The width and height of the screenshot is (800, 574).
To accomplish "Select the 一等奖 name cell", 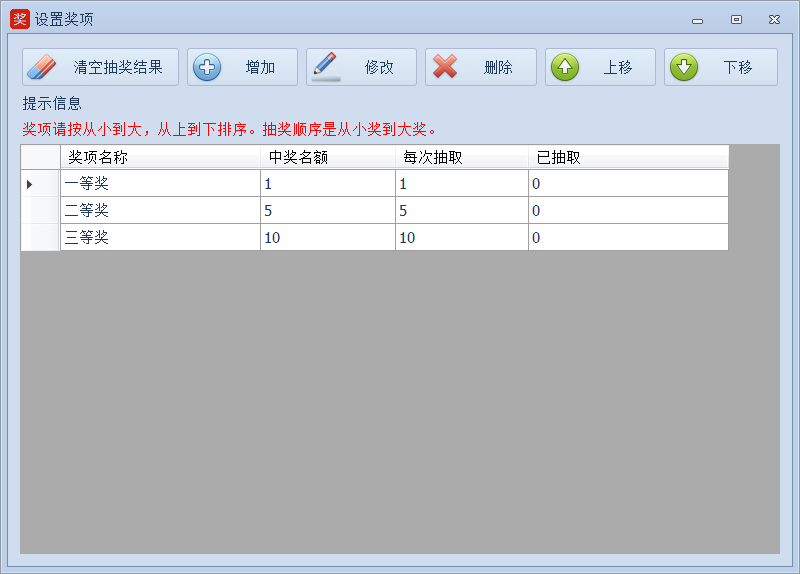I will (160, 184).
